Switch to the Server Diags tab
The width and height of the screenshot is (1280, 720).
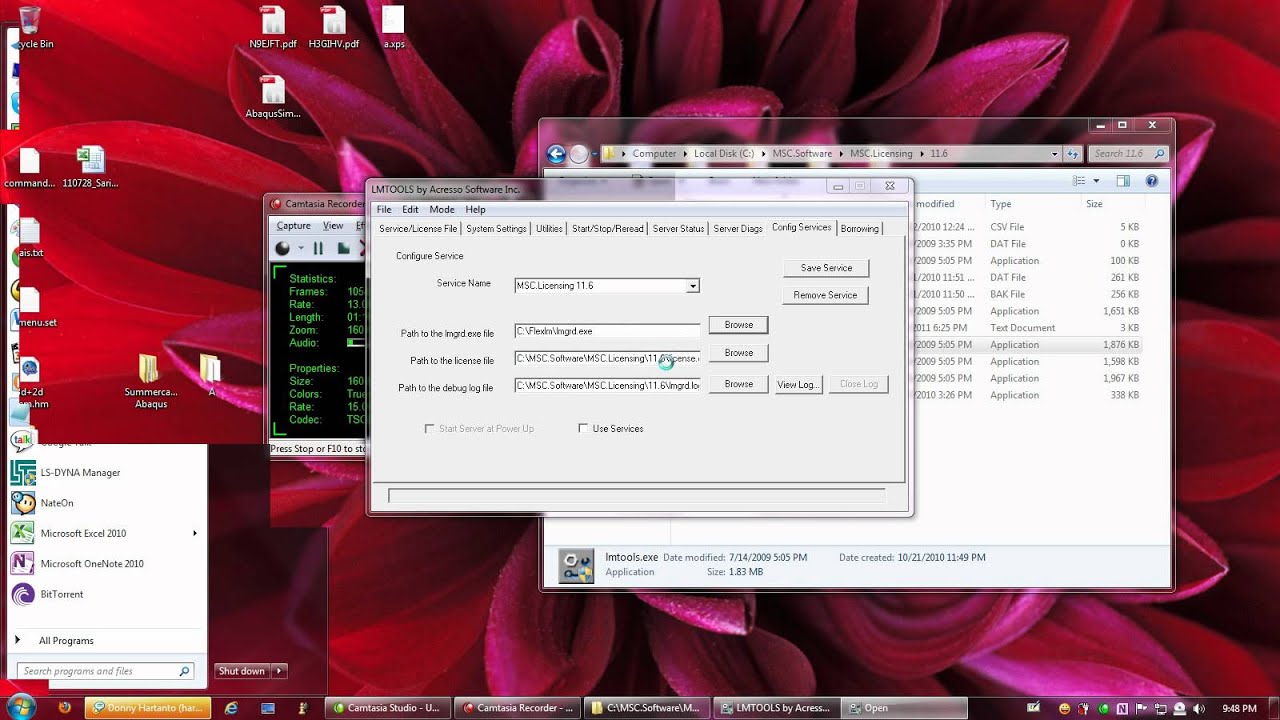point(738,229)
